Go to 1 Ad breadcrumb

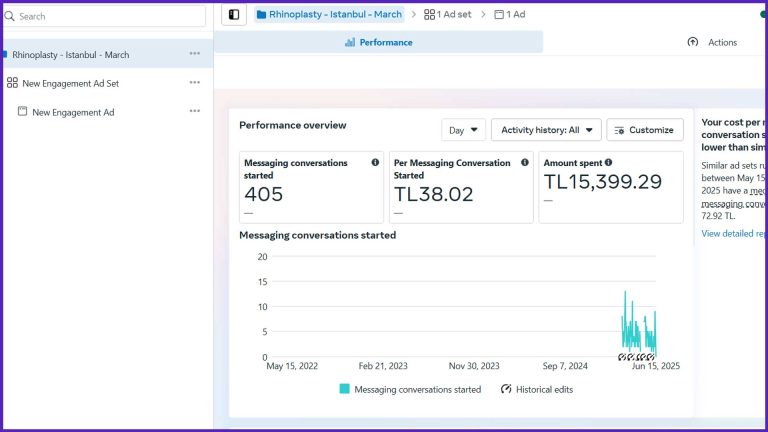coord(510,15)
